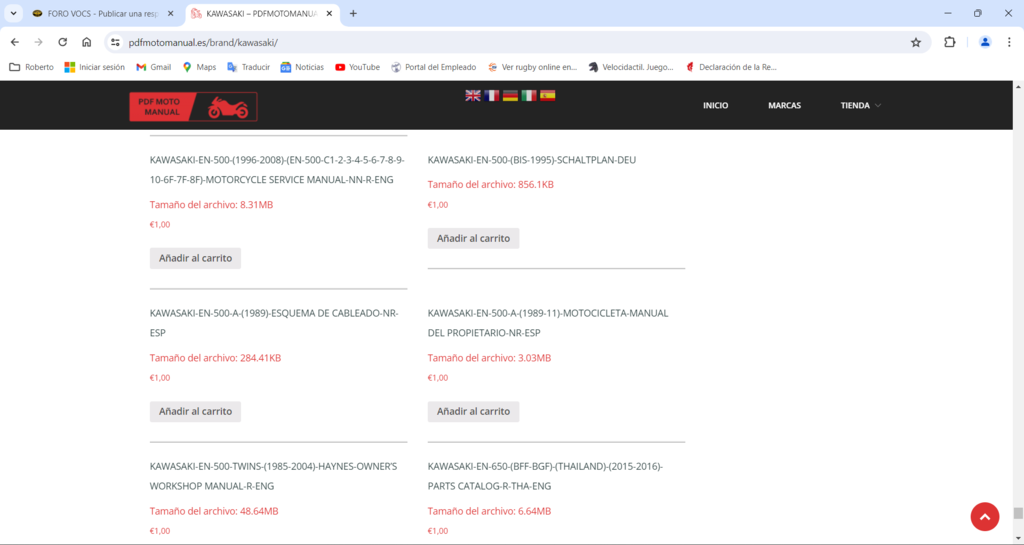Screen dimensions: 1024x545
Task: Open the Iniciar sesión bookmark
Action: 95,67
